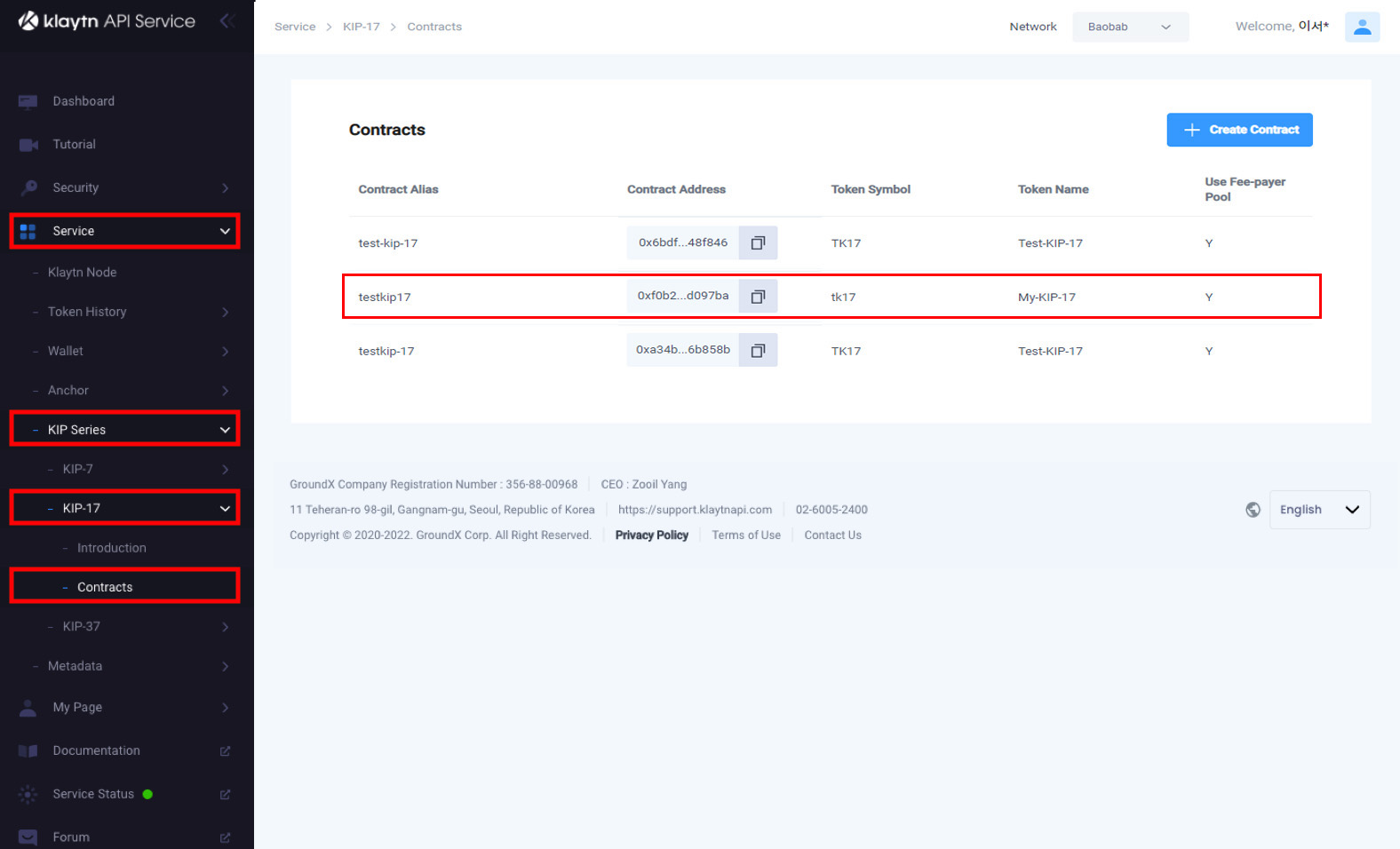Expand the Wallet submenu arrow

click(x=225, y=351)
